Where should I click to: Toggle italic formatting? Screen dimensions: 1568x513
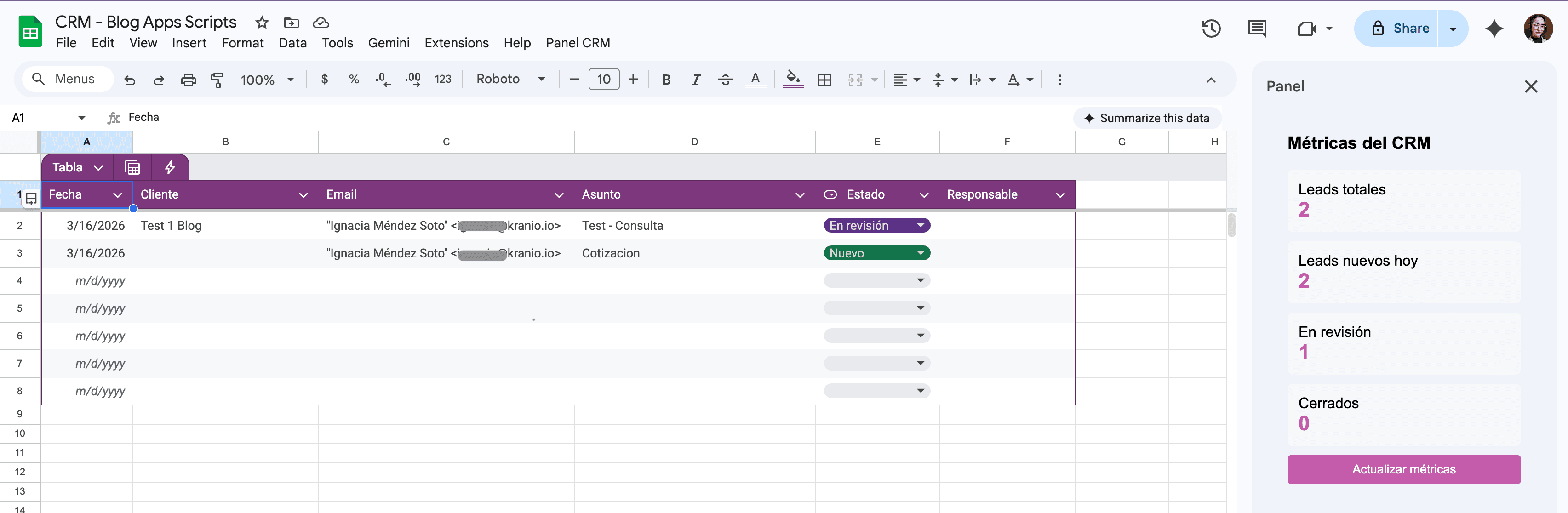tap(695, 80)
